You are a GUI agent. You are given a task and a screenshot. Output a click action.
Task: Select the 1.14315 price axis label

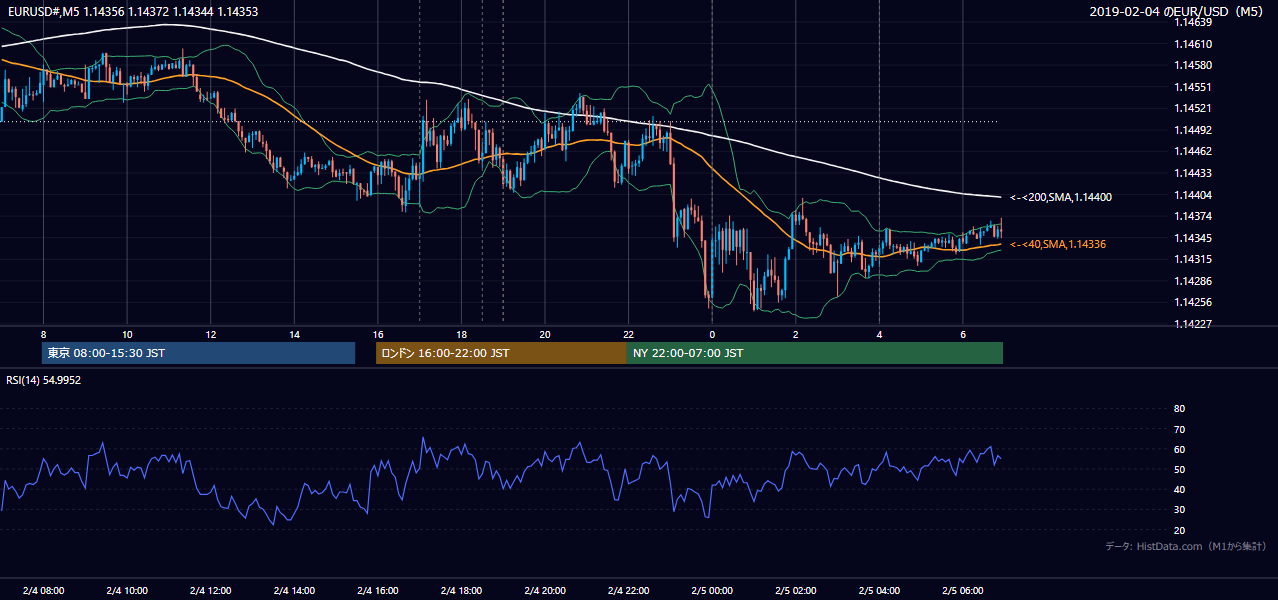click(x=1194, y=259)
